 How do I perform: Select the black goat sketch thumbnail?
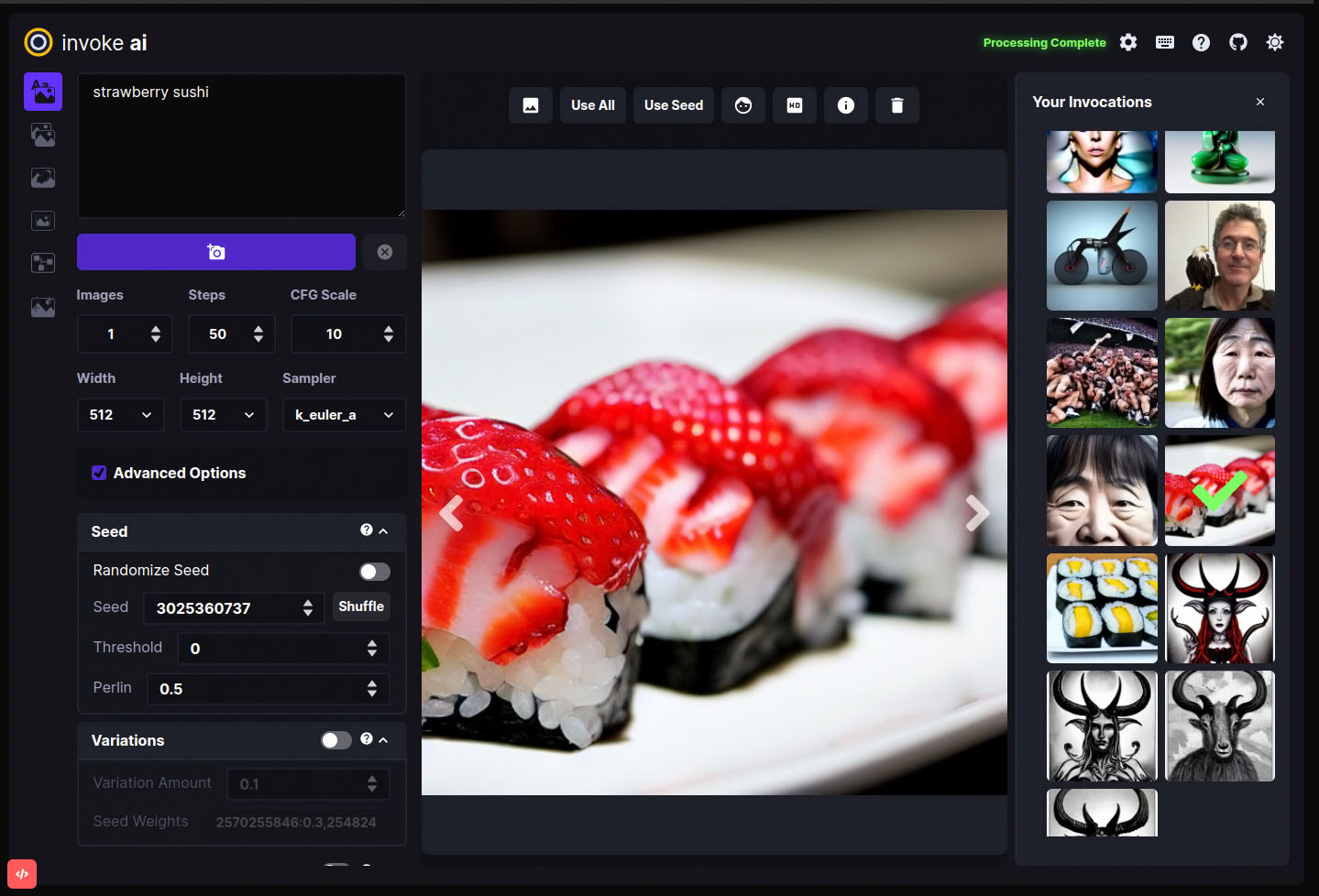[x=1220, y=726]
